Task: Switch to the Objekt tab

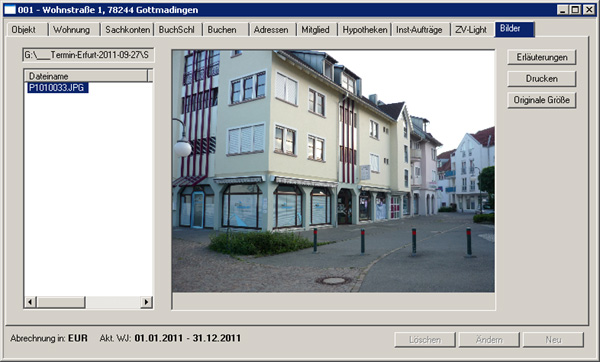Action: tap(27, 30)
